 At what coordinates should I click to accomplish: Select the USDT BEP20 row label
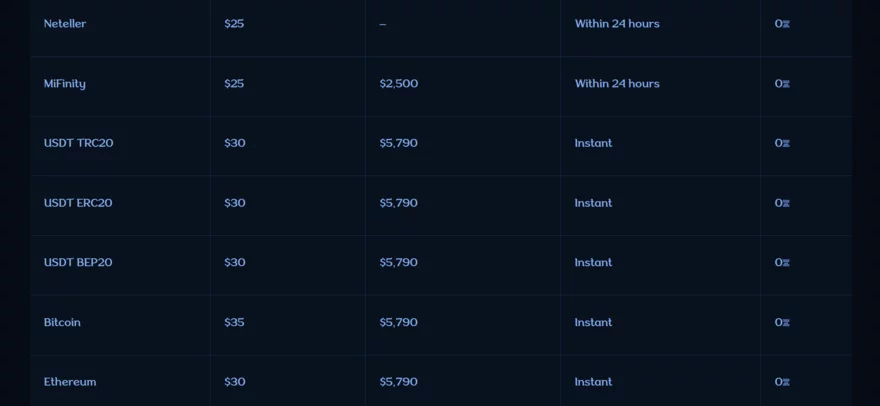pyautogui.click(x=78, y=263)
